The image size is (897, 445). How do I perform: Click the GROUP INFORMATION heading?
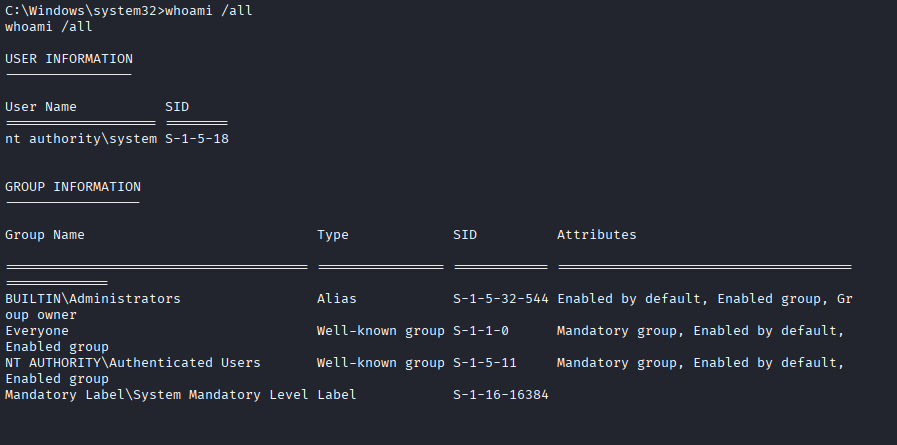click(73, 187)
